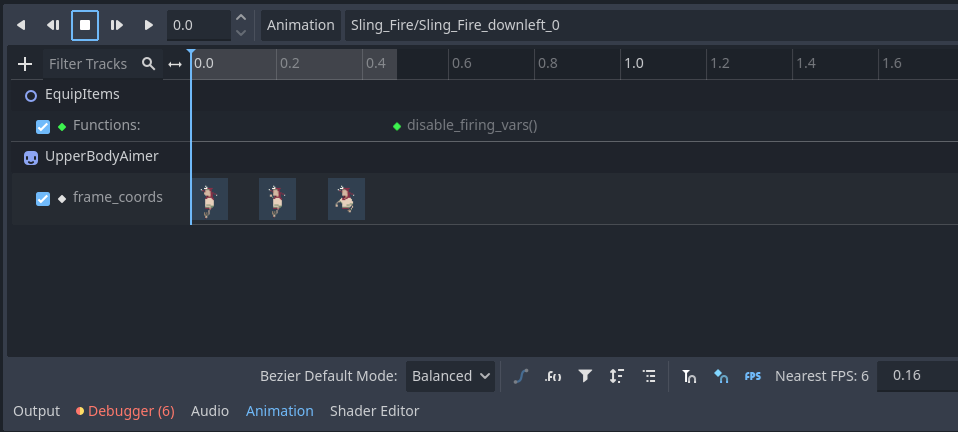Click the Filter Tracks search magnifier icon
The height and width of the screenshot is (432, 958).
[149, 64]
